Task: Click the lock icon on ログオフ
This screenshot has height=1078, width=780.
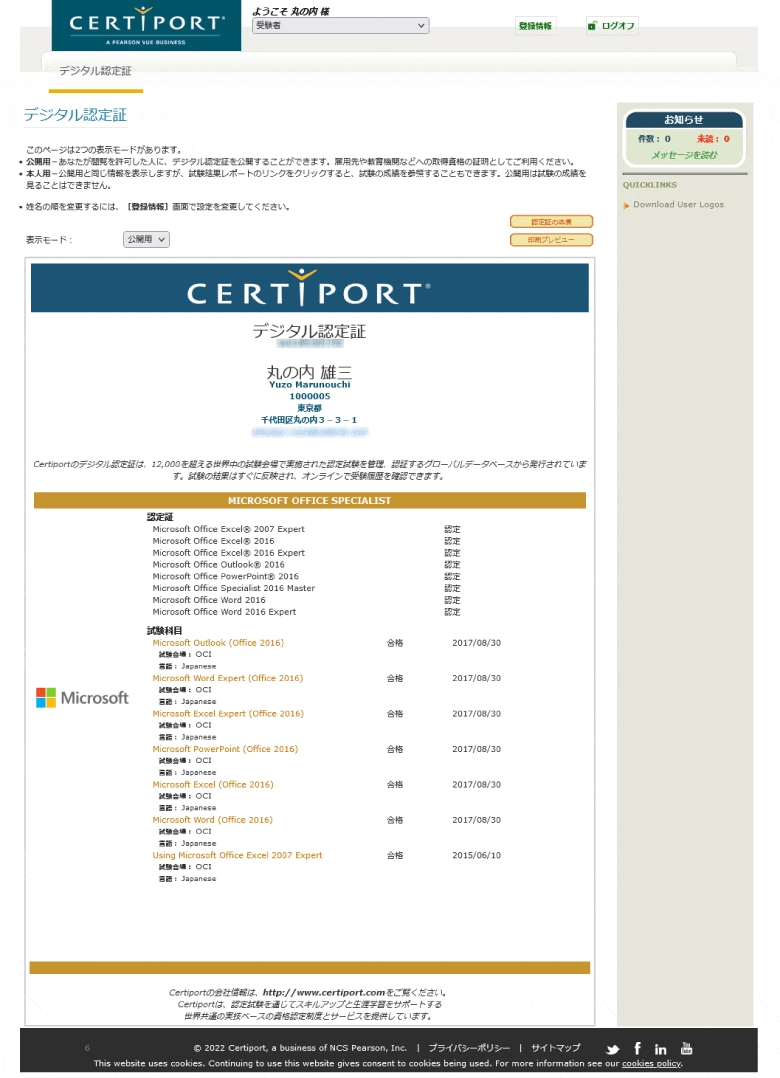Action: tap(592, 26)
